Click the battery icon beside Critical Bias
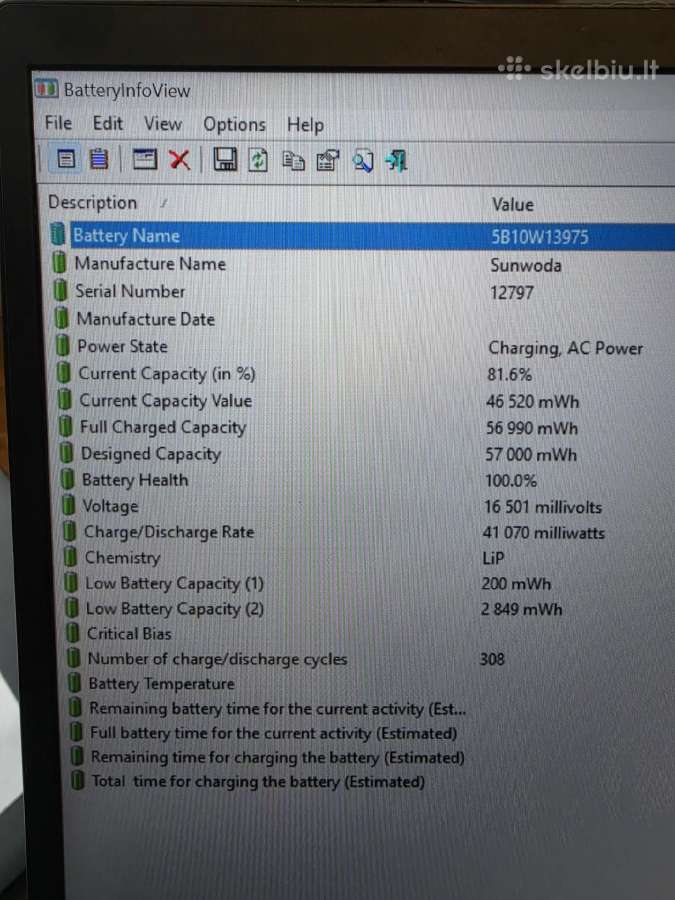Image resolution: width=675 pixels, height=900 pixels. pos(72,633)
